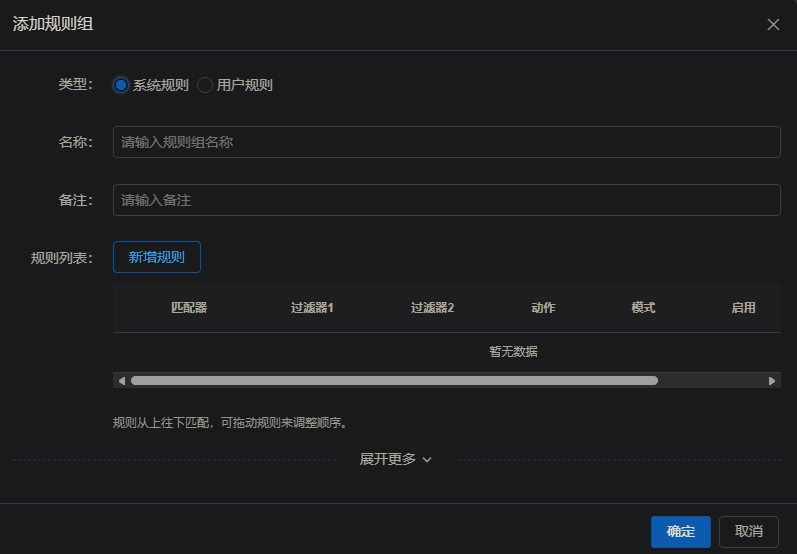The width and height of the screenshot is (797, 554).
Task: Click the table's right scroll arrow
Action: (772, 381)
